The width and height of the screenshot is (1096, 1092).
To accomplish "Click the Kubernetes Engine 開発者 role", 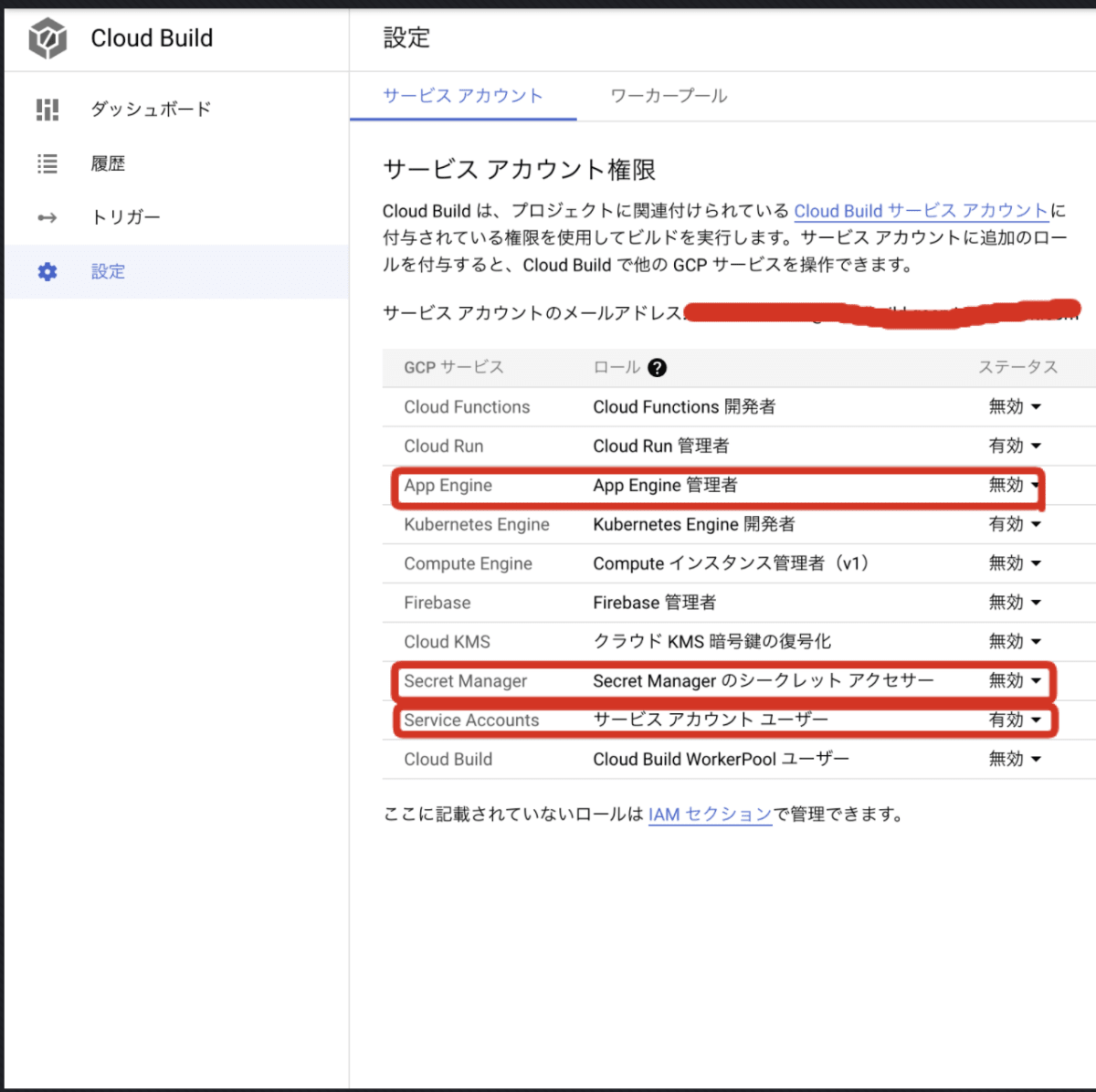I will 694,525.
